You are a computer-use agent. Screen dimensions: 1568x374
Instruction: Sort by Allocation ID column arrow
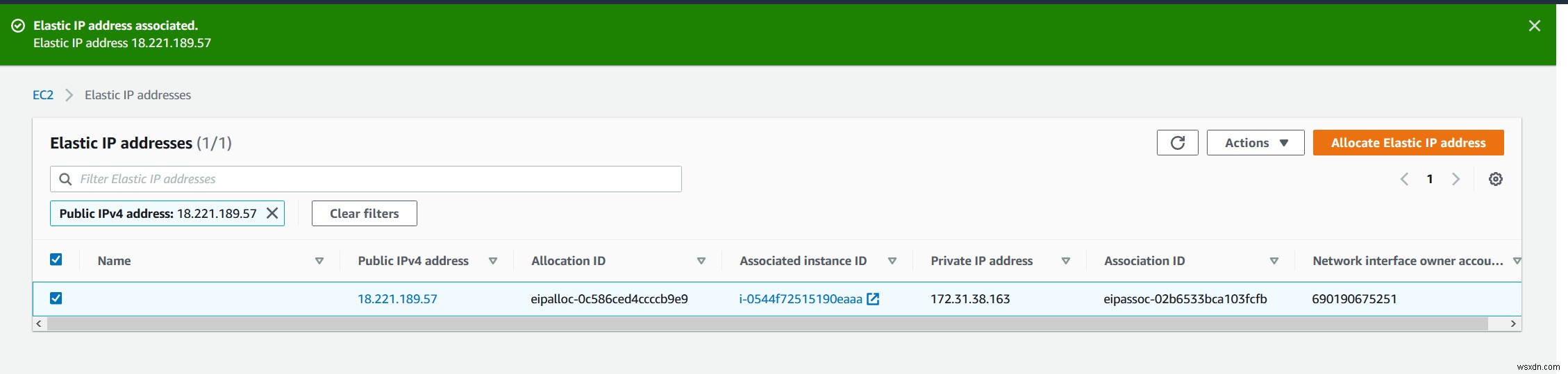pyautogui.click(x=701, y=261)
